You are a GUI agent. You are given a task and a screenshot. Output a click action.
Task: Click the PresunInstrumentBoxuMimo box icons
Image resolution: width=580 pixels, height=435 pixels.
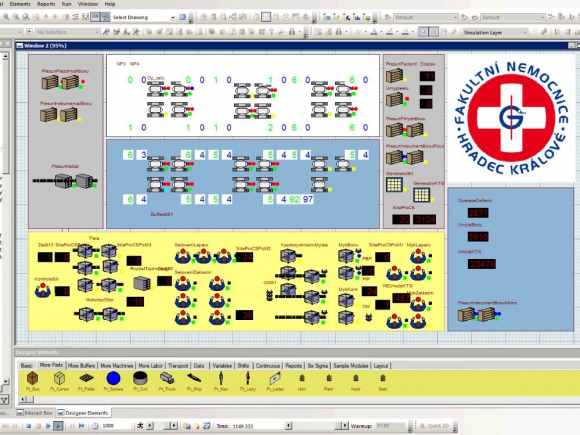click(x=476, y=315)
